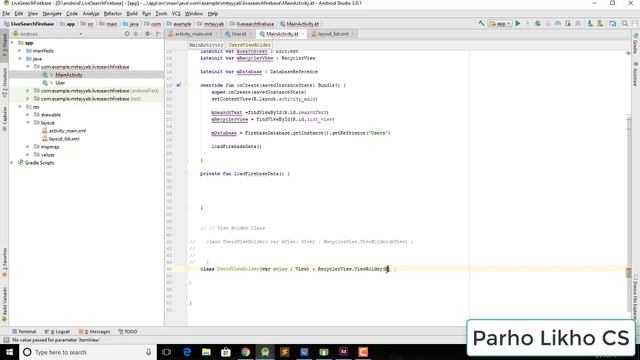
Task: Select User class in project tree
Action: pyautogui.click(x=60, y=83)
